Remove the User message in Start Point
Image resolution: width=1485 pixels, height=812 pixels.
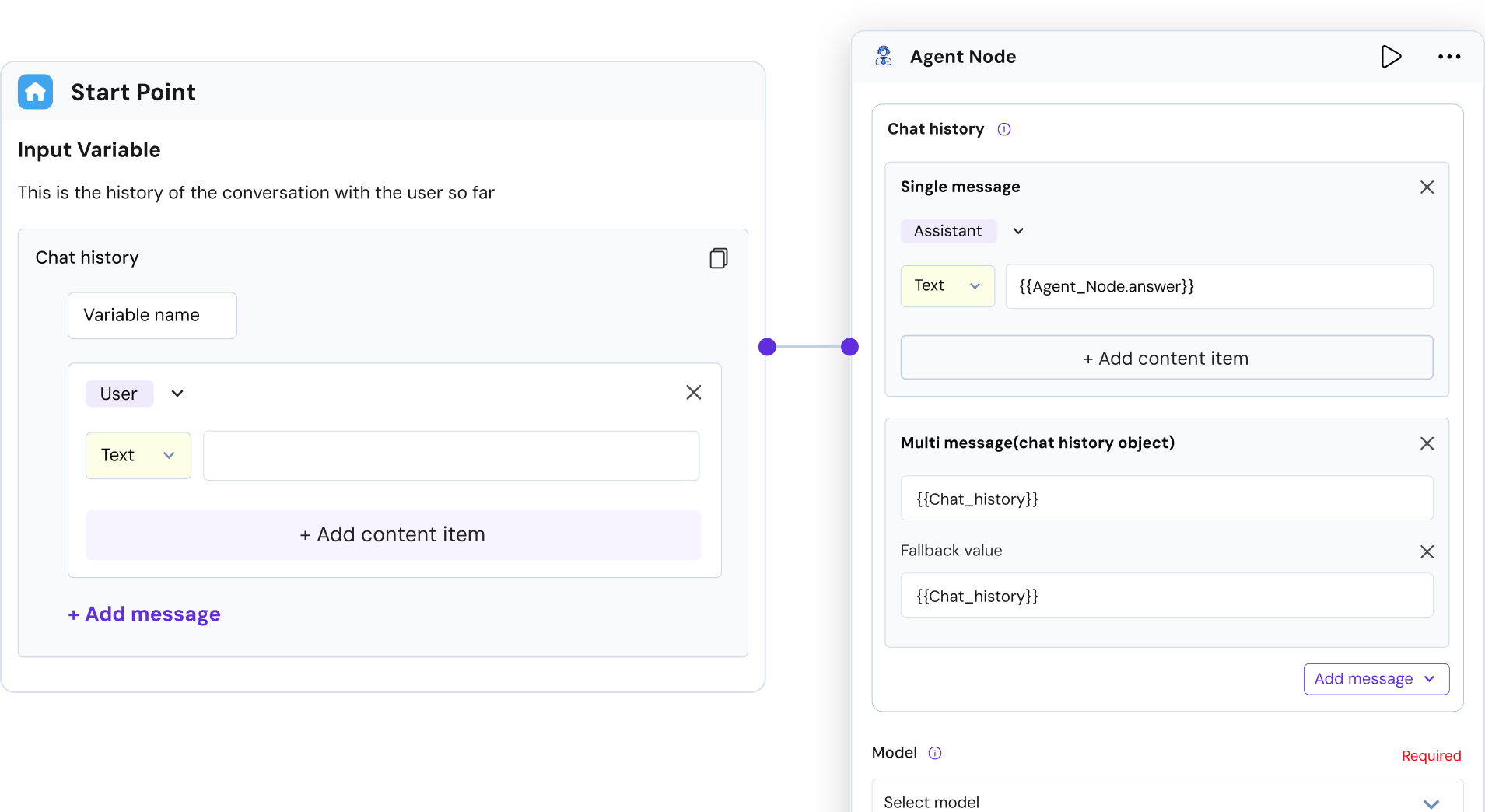click(x=694, y=393)
